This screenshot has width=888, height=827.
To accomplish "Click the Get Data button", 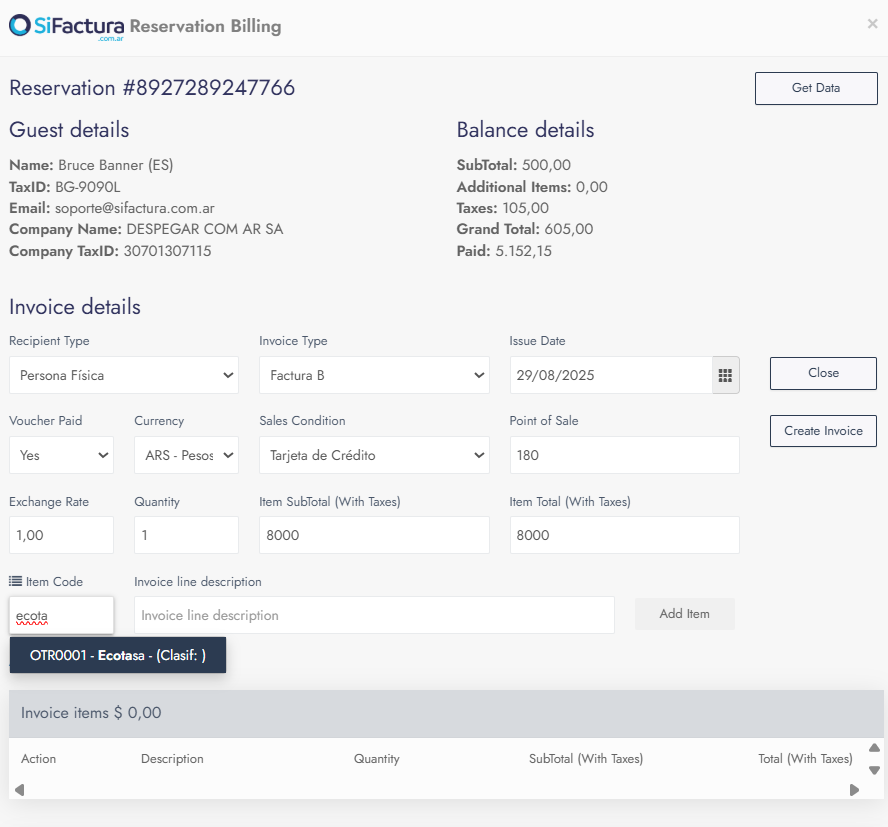I will [x=816, y=88].
